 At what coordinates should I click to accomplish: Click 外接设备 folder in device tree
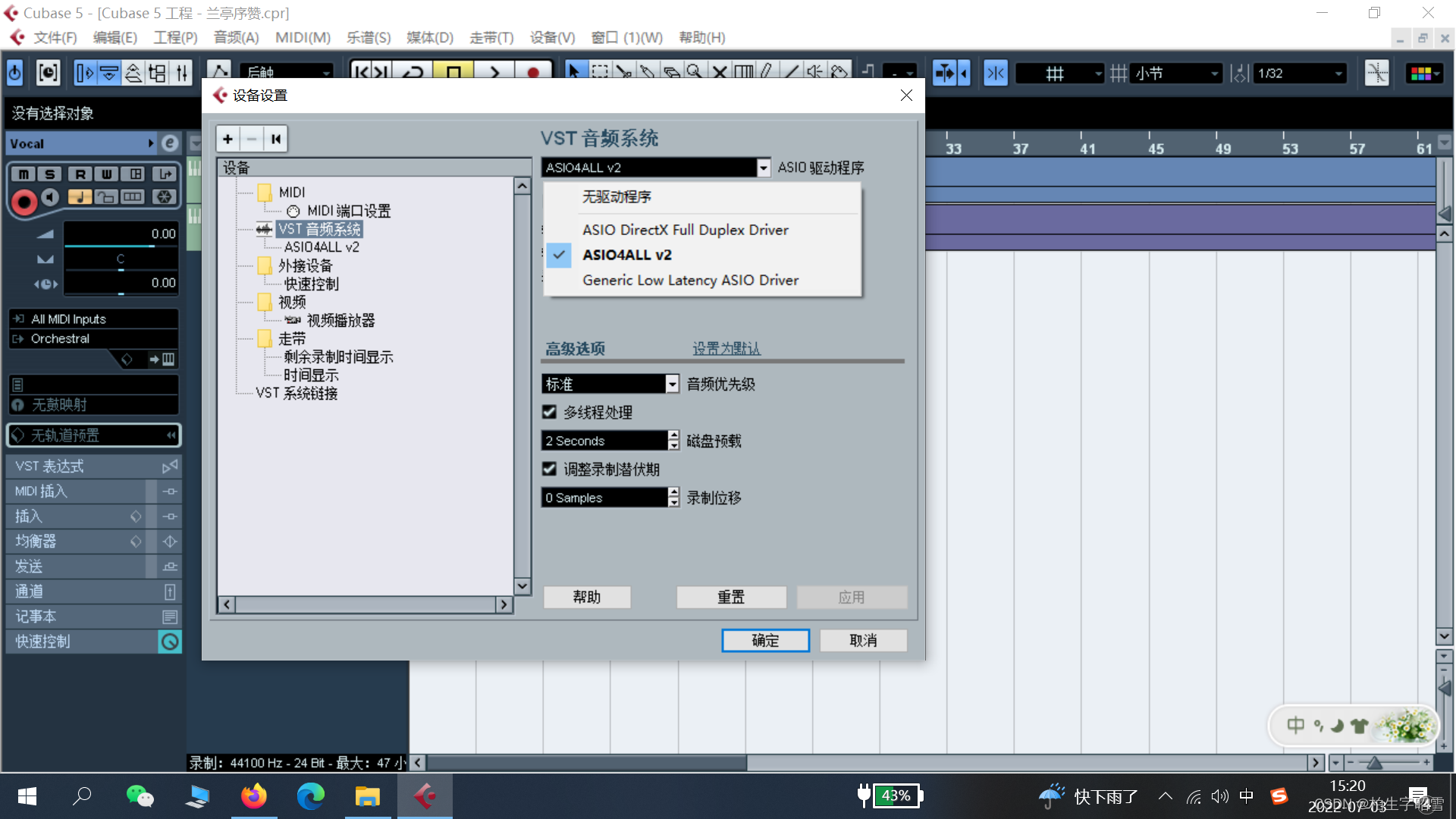coord(302,265)
